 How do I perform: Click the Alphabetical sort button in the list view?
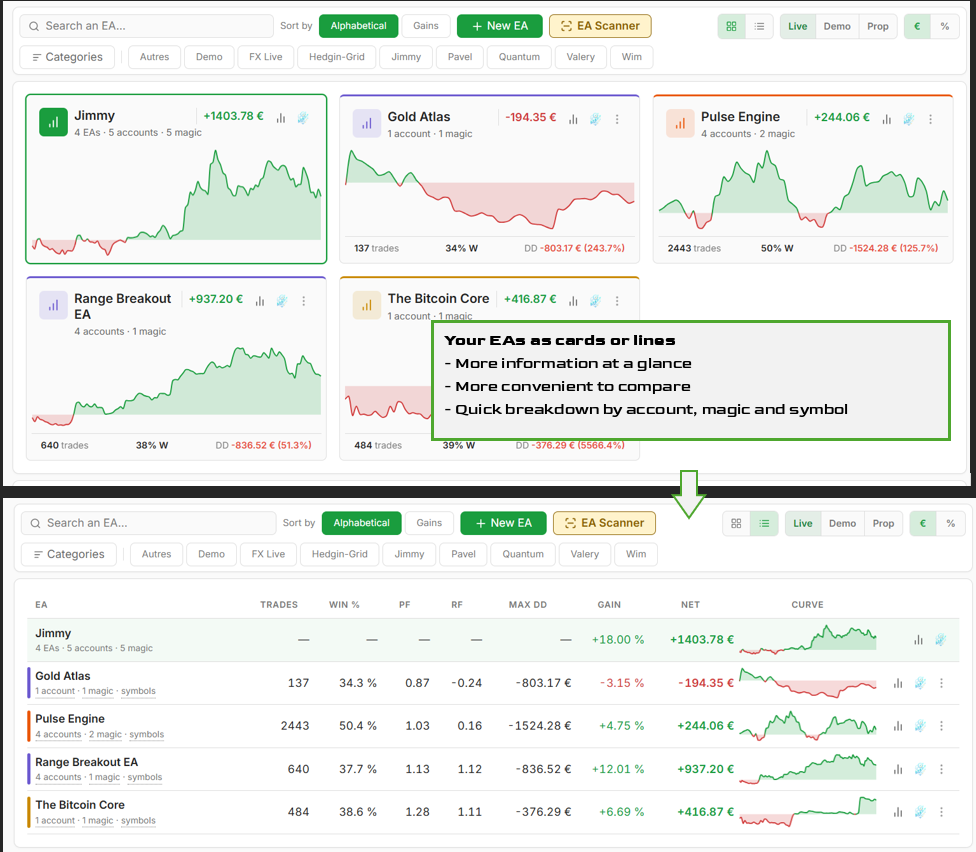pos(362,523)
